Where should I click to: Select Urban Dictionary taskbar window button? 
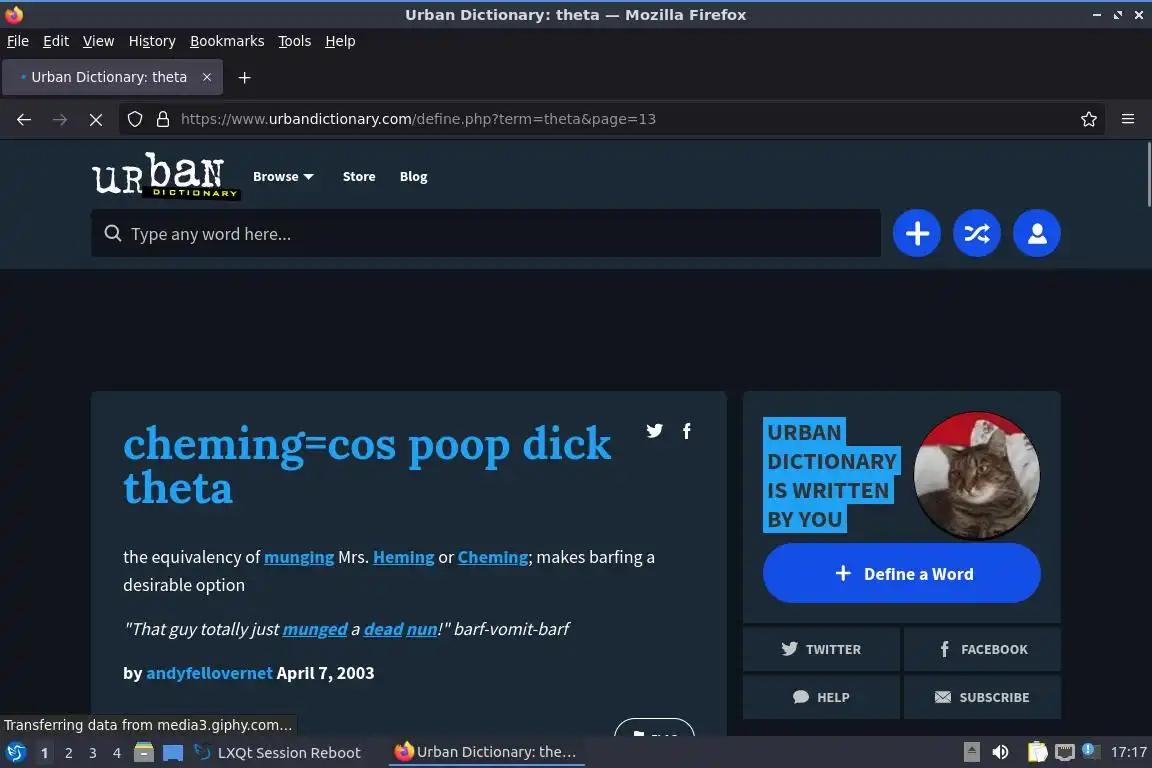[486, 752]
